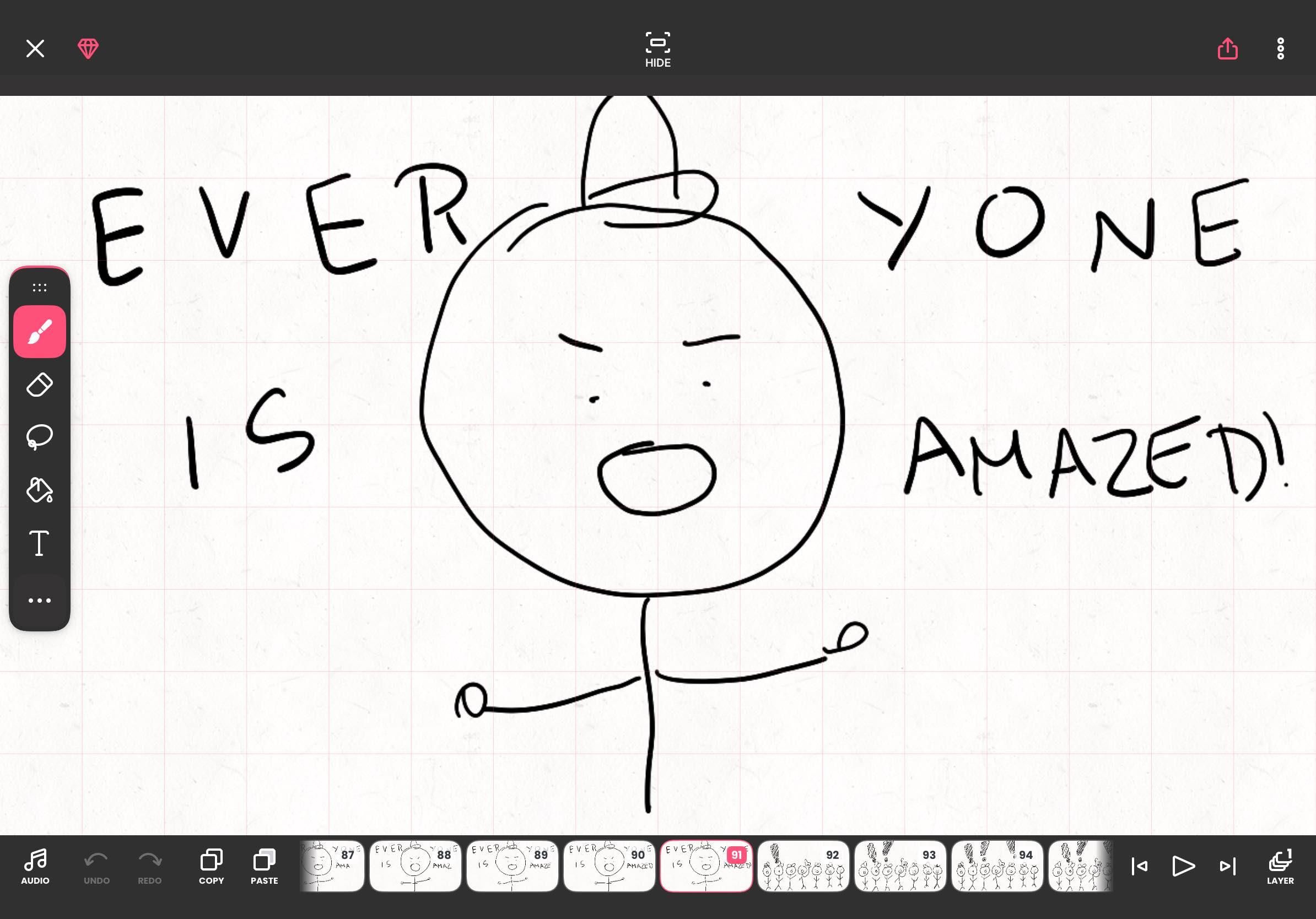1316x919 pixels.
Task: Select the Brush tool
Action: tap(40, 332)
